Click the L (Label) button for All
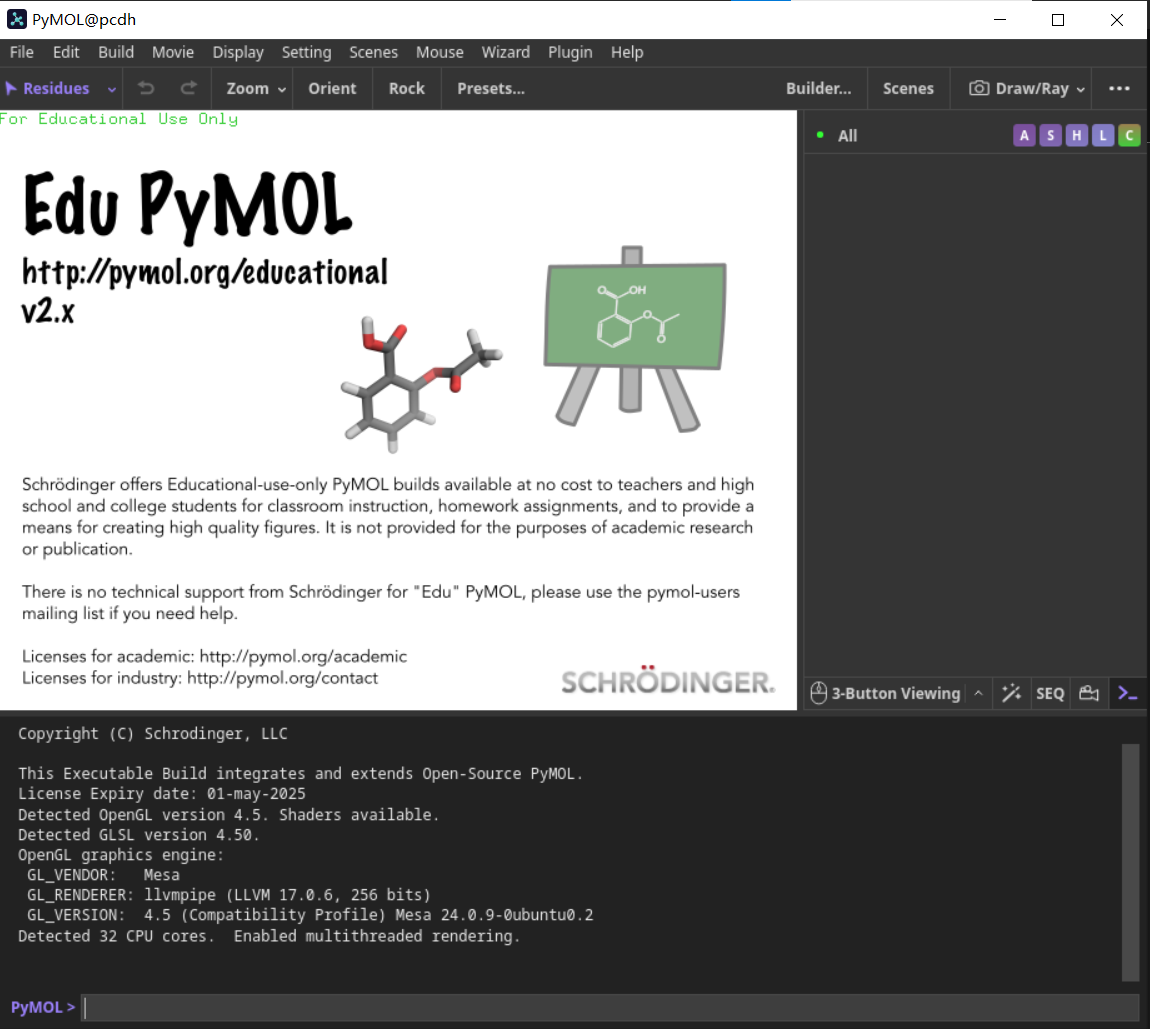This screenshot has width=1150, height=1029. click(x=1103, y=135)
